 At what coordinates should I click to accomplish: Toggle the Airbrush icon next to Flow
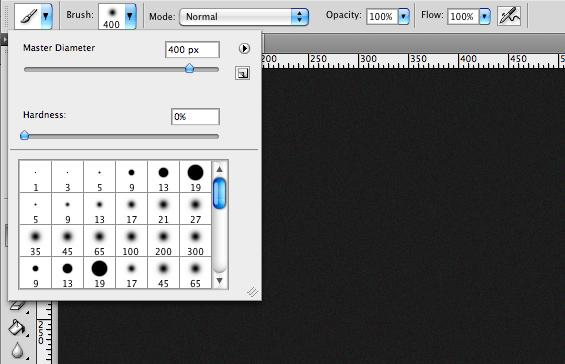509,16
